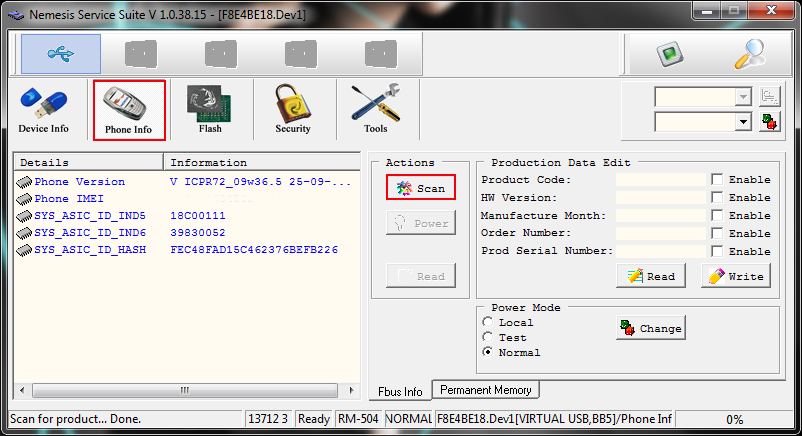The image size is (802, 436).
Task: Select the SYS_ASIC_ID_IND6 row
Action: click(x=187, y=233)
